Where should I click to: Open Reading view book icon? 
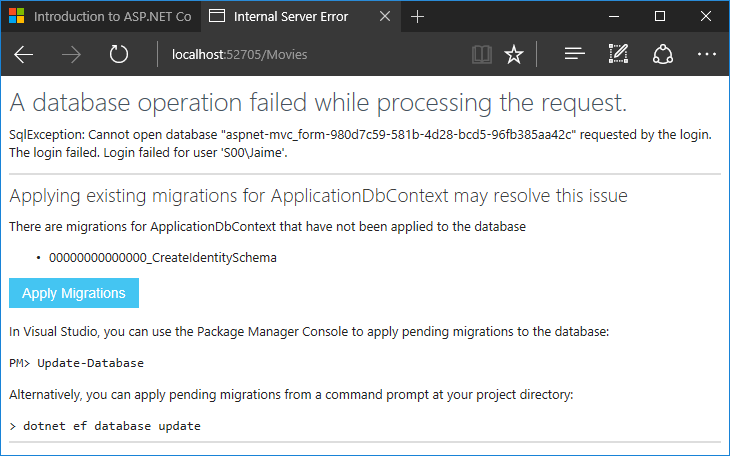pos(482,54)
